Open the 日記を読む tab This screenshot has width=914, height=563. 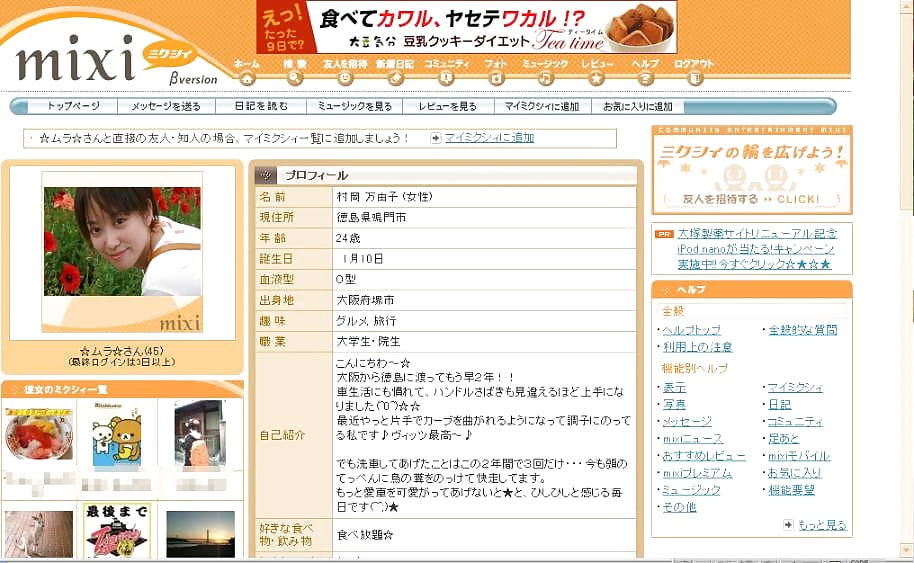[261, 106]
